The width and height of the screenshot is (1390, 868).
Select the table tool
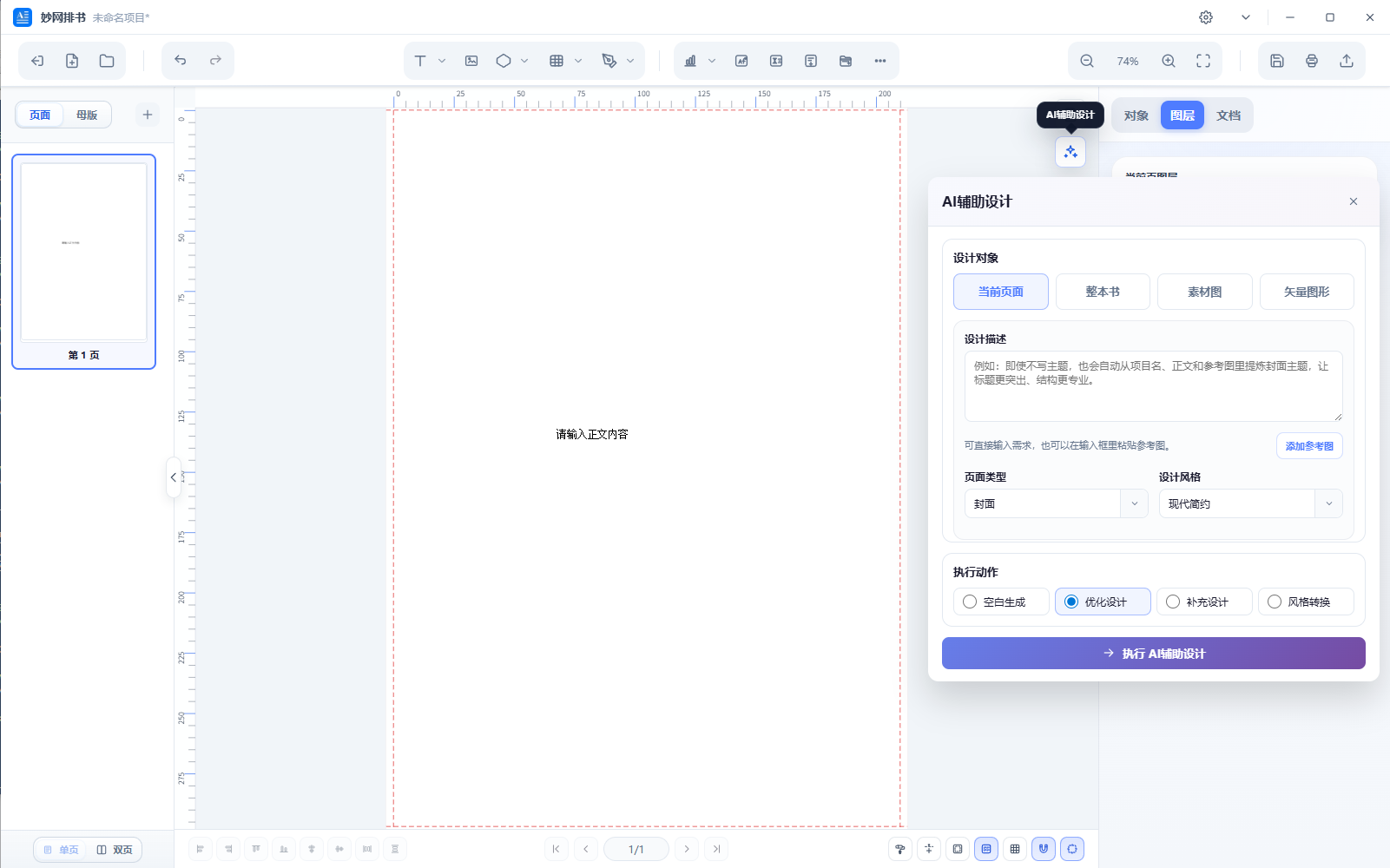557,61
